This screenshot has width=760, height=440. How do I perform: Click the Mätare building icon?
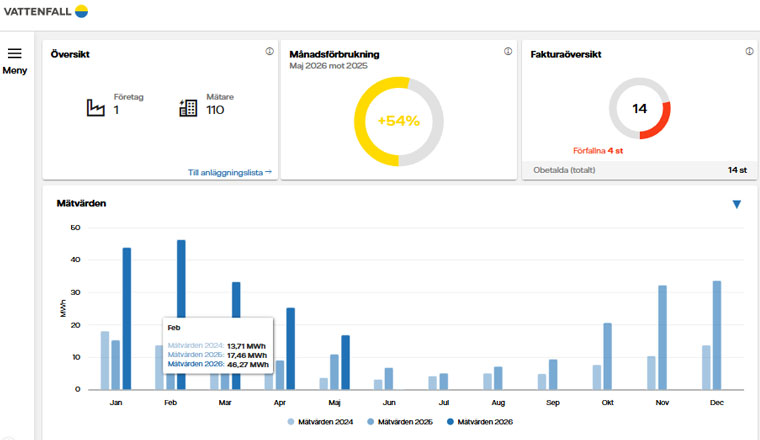coord(188,108)
